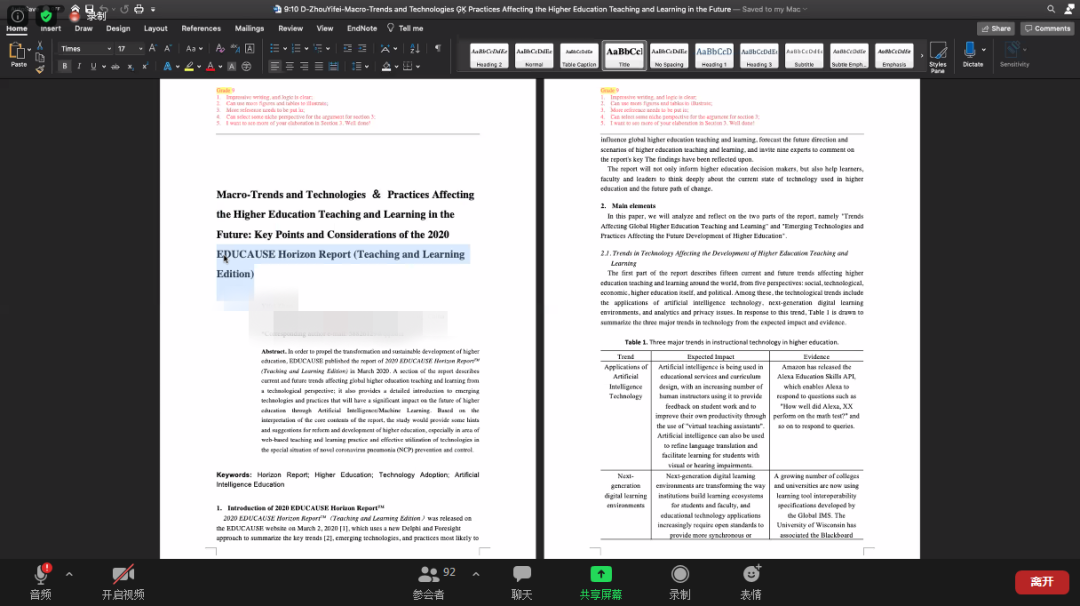The width and height of the screenshot is (1080, 606).
Task: Open Comments pane
Action: (1047, 28)
